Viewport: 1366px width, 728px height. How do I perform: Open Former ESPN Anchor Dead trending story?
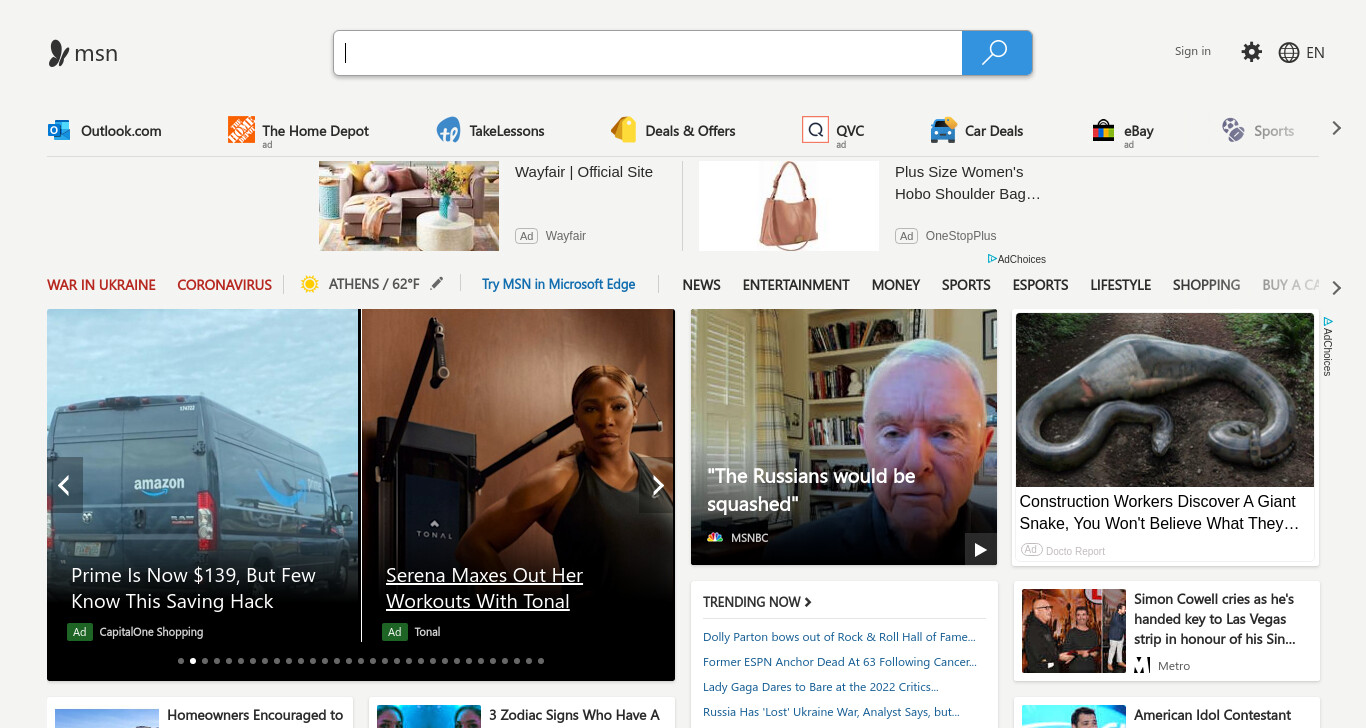(840, 662)
